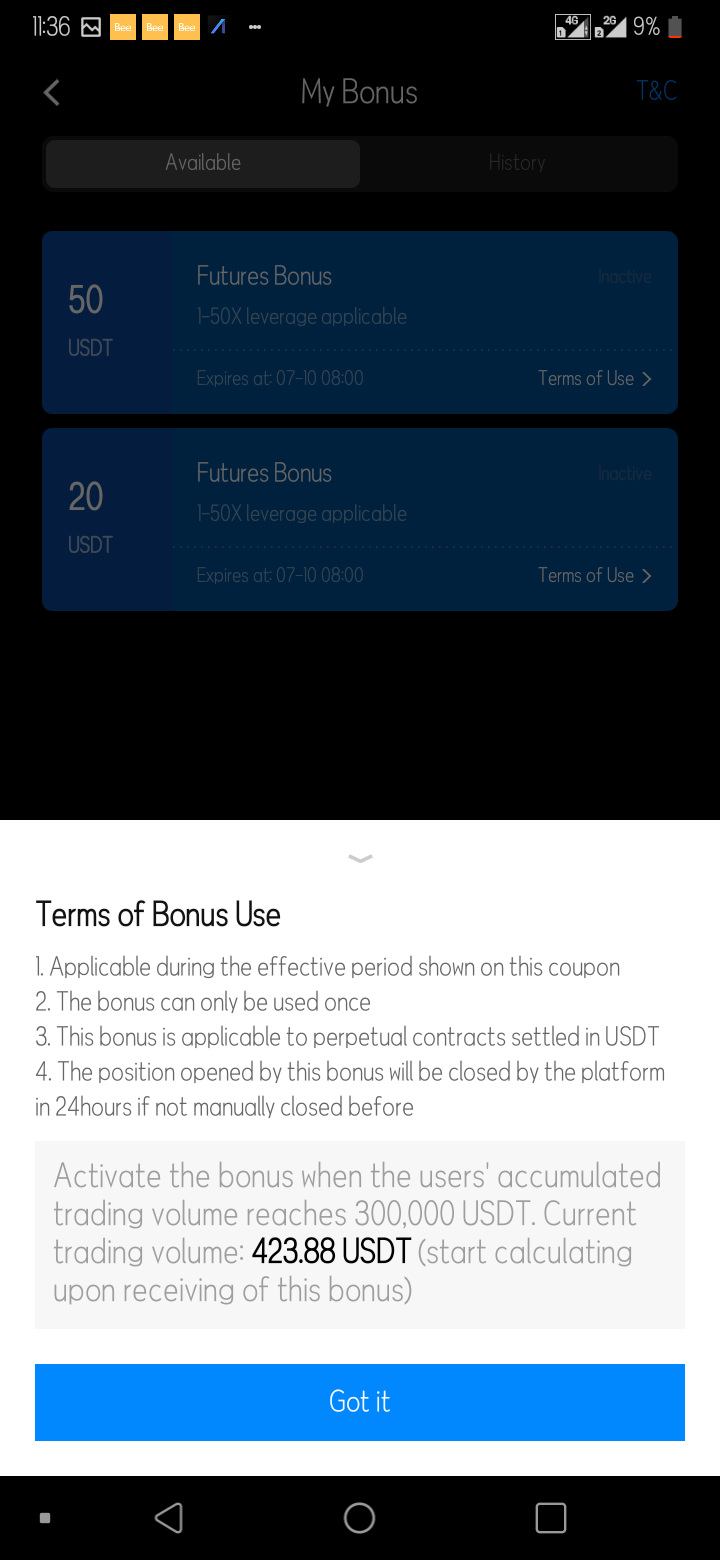Open recent apps square button

pyautogui.click(x=551, y=1518)
